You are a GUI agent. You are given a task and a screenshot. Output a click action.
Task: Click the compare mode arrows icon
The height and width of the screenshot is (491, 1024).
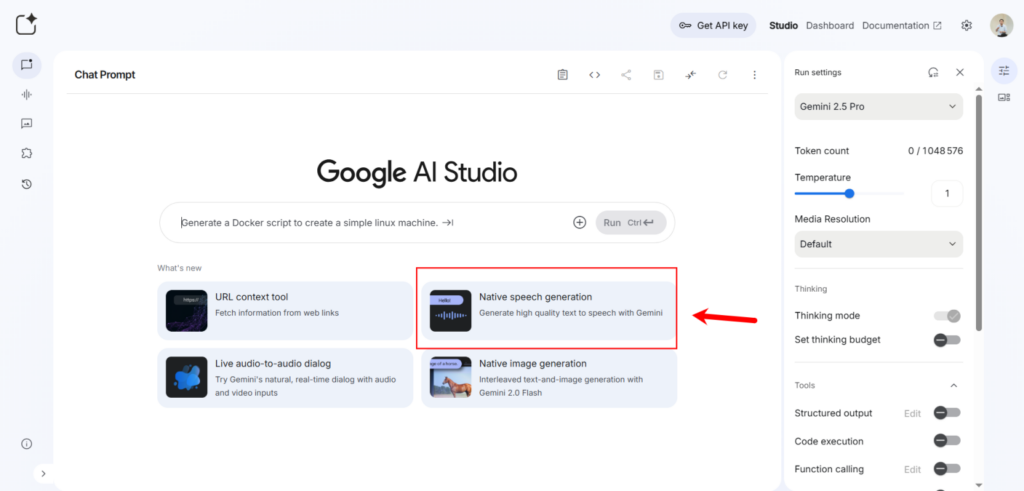coord(690,75)
